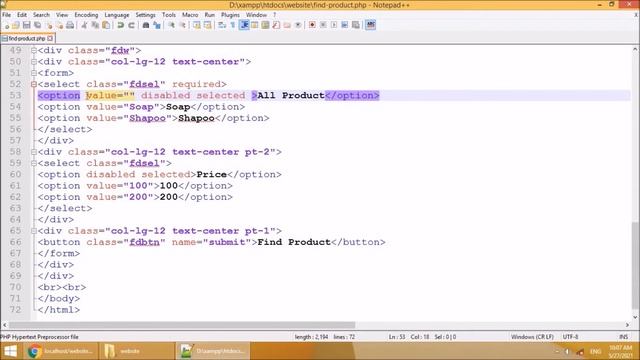Close the find-product.php tab
The image size is (640, 360).
click(50, 38)
